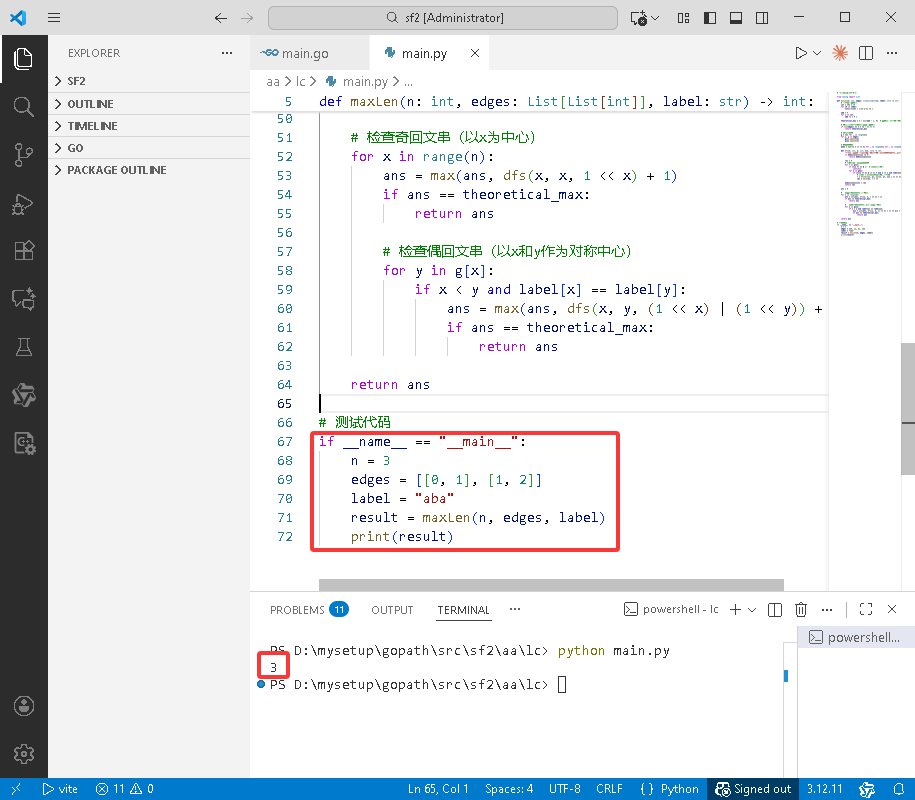Expand the TIMELINE section

pyautogui.click(x=149, y=126)
